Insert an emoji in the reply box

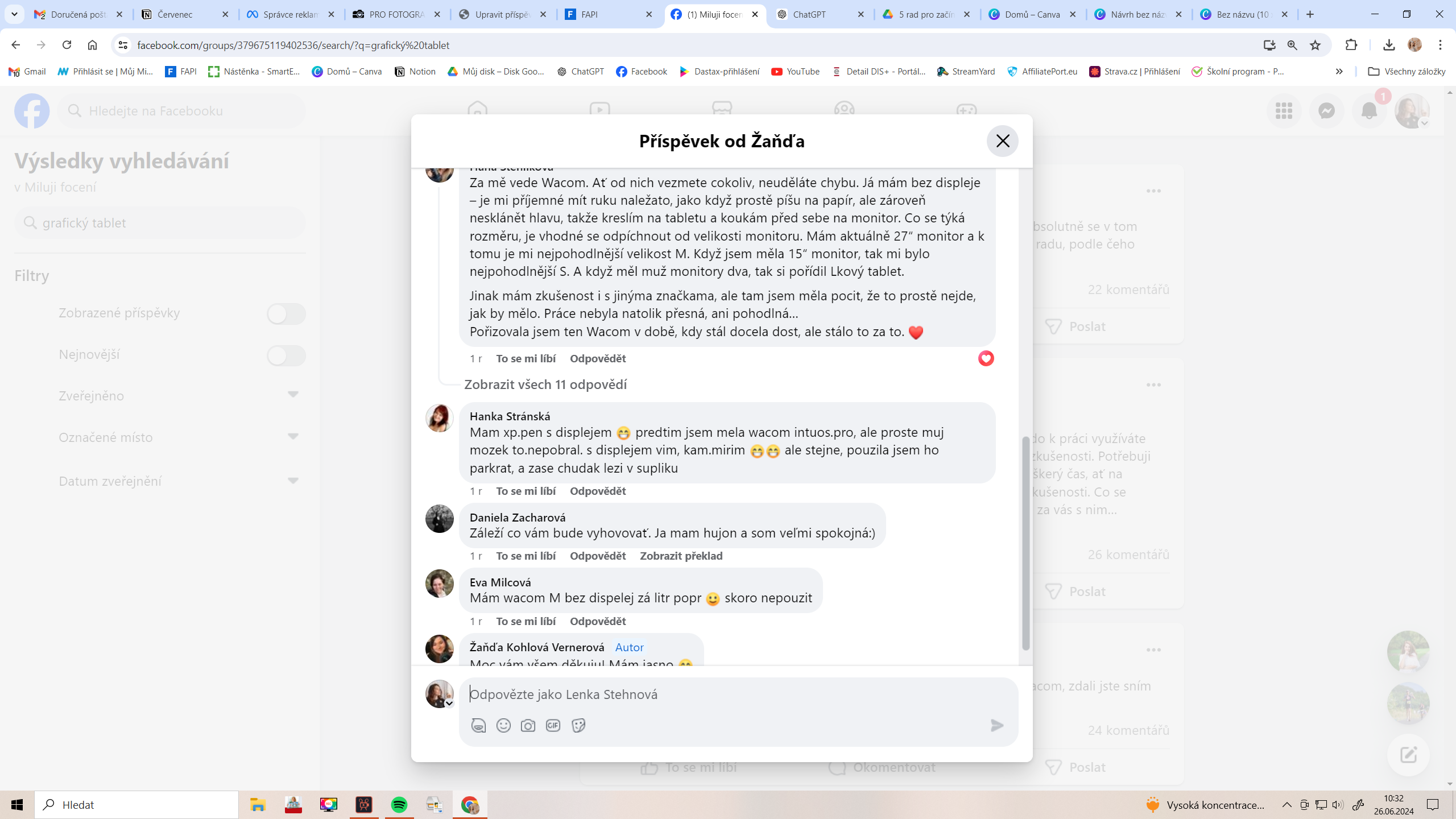pos(503,725)
